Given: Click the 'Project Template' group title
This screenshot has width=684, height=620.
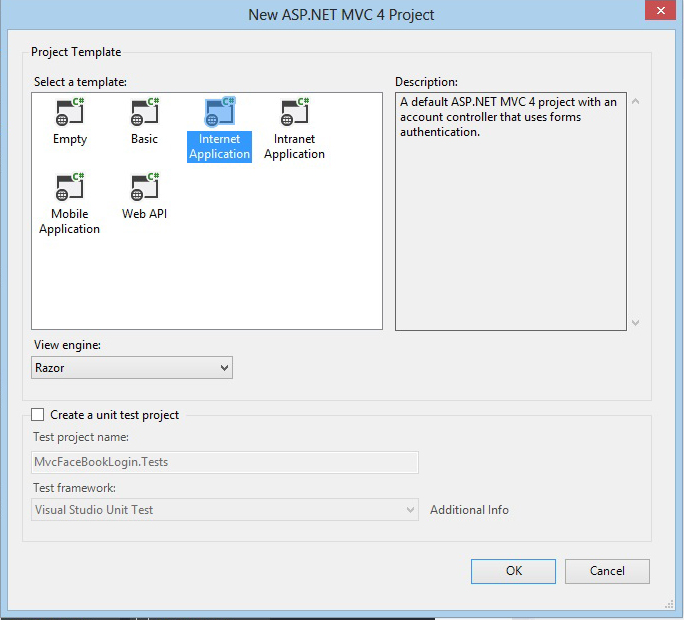Looking at the screenshot, I should 76,52.
